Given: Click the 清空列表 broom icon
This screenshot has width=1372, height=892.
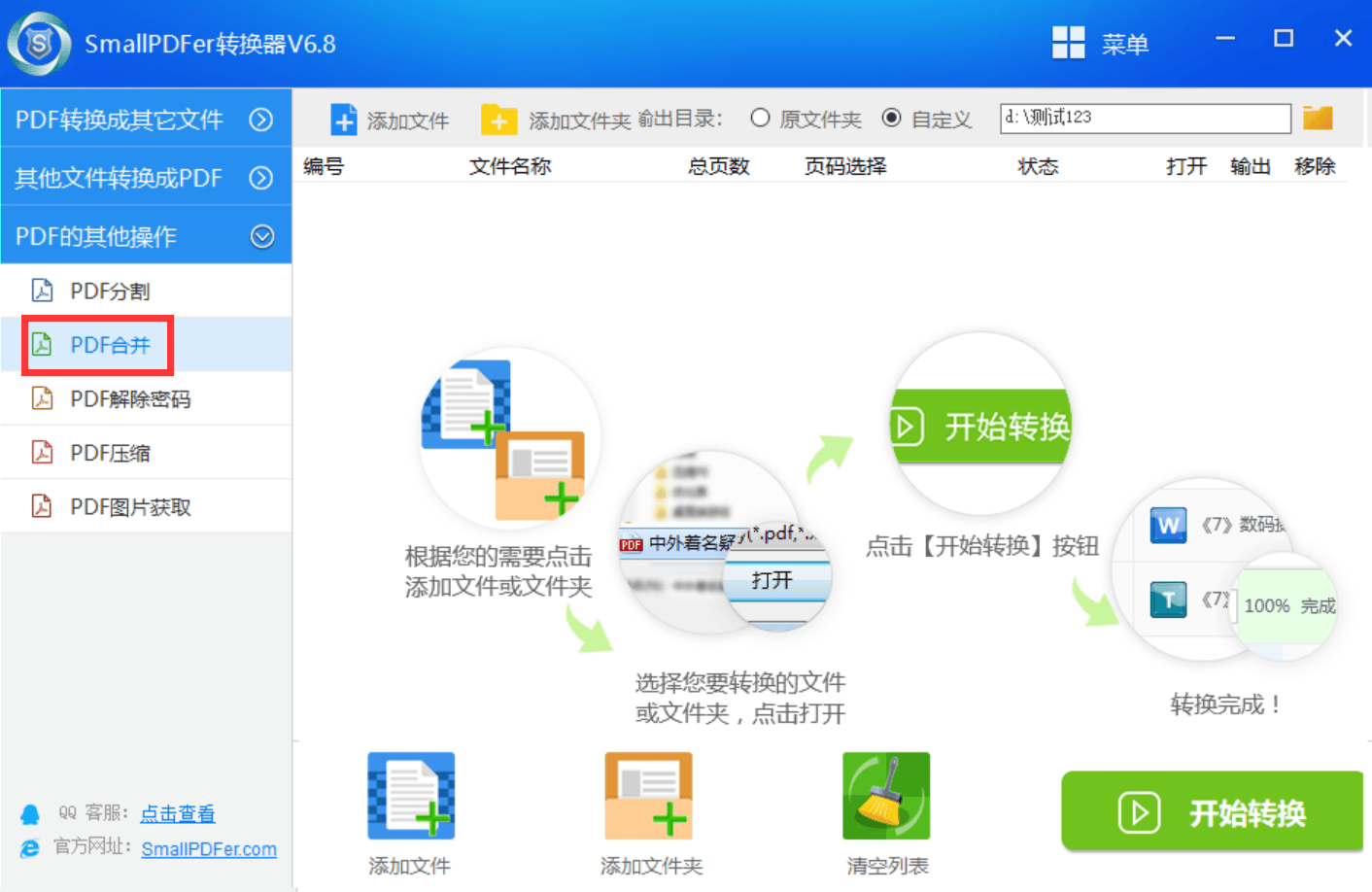Looking at the screenshot, I should click(x=885, y=794).
